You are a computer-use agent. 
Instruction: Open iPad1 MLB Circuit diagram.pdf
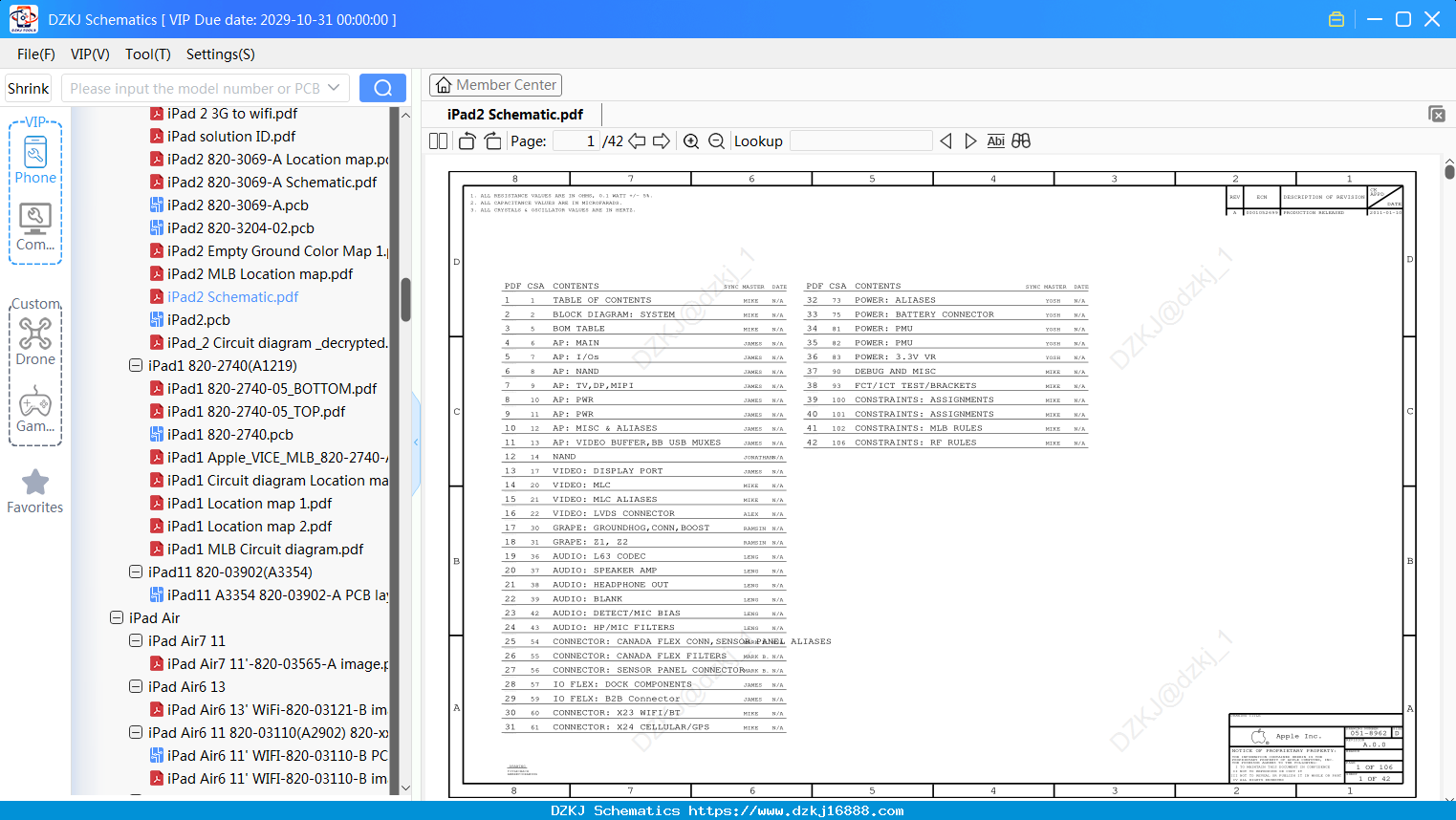click(x=265, y=550)
